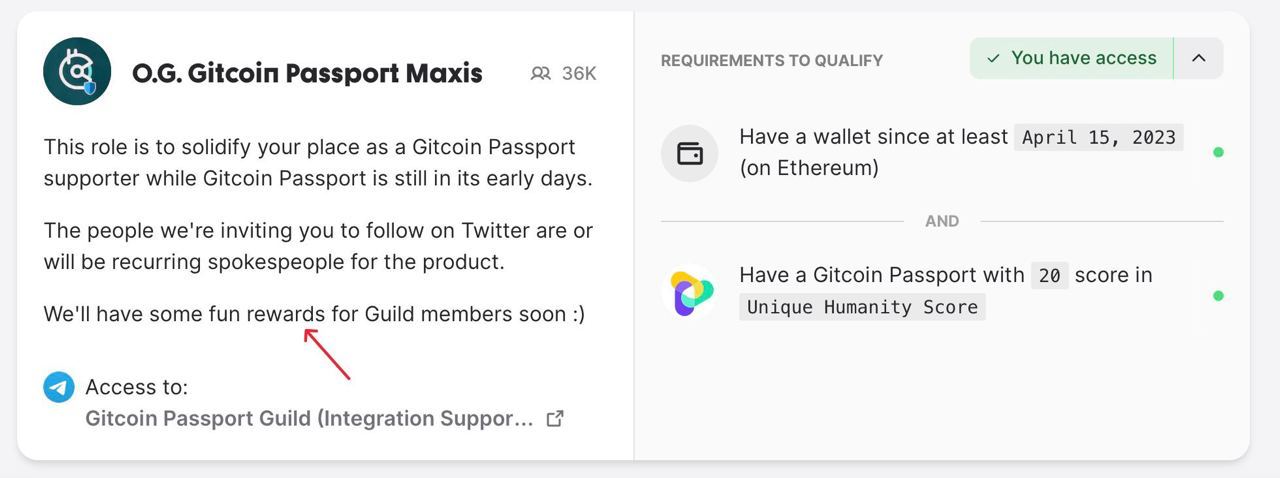Click green status dot for Passport score requirement
Viewport: 1280px width, 478px height.
click(1218, 296)
